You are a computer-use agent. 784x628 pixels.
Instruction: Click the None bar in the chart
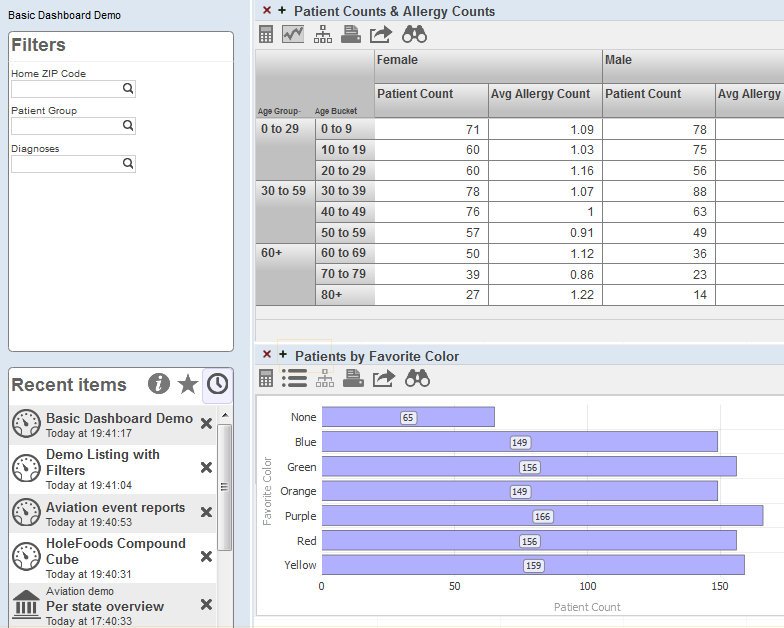(x=408, y=417)
